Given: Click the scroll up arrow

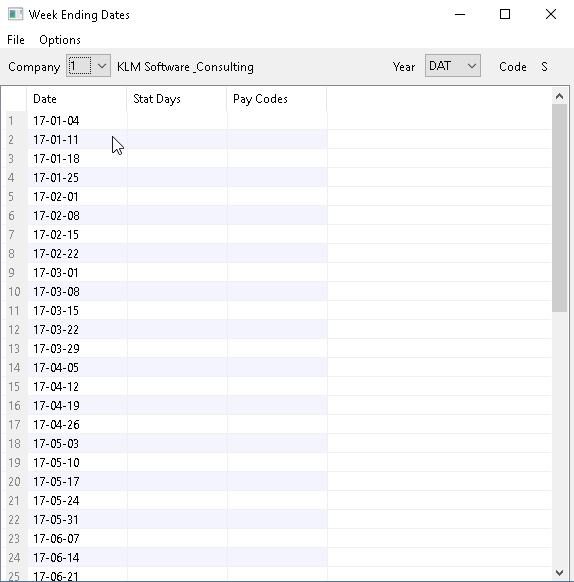Looking at the screenshot, I should coord(560,97).
